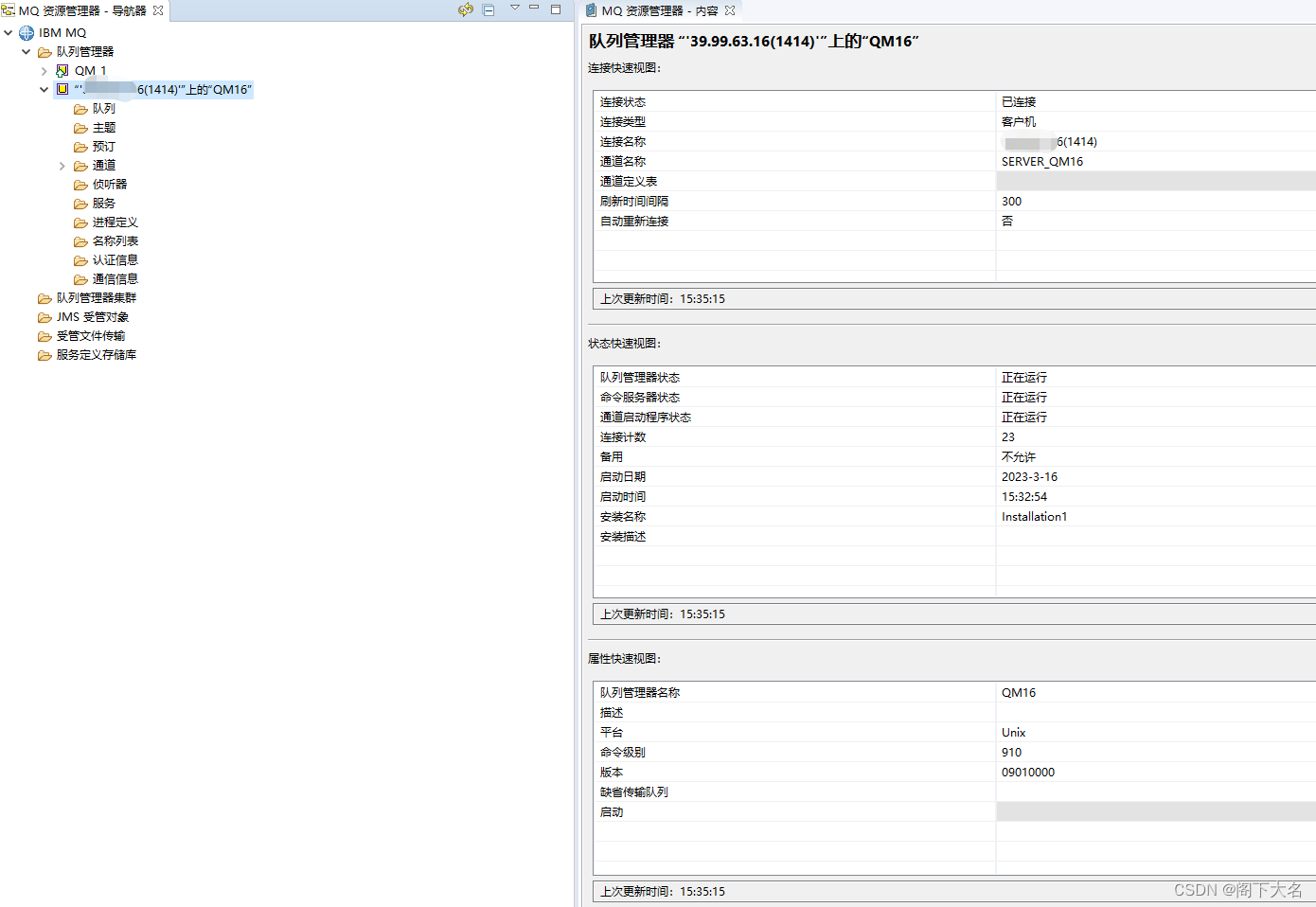Click the 启动日期 value 2023-3-16
1316x907 pixels.
pyautogui.click(x=1029, y=476)
